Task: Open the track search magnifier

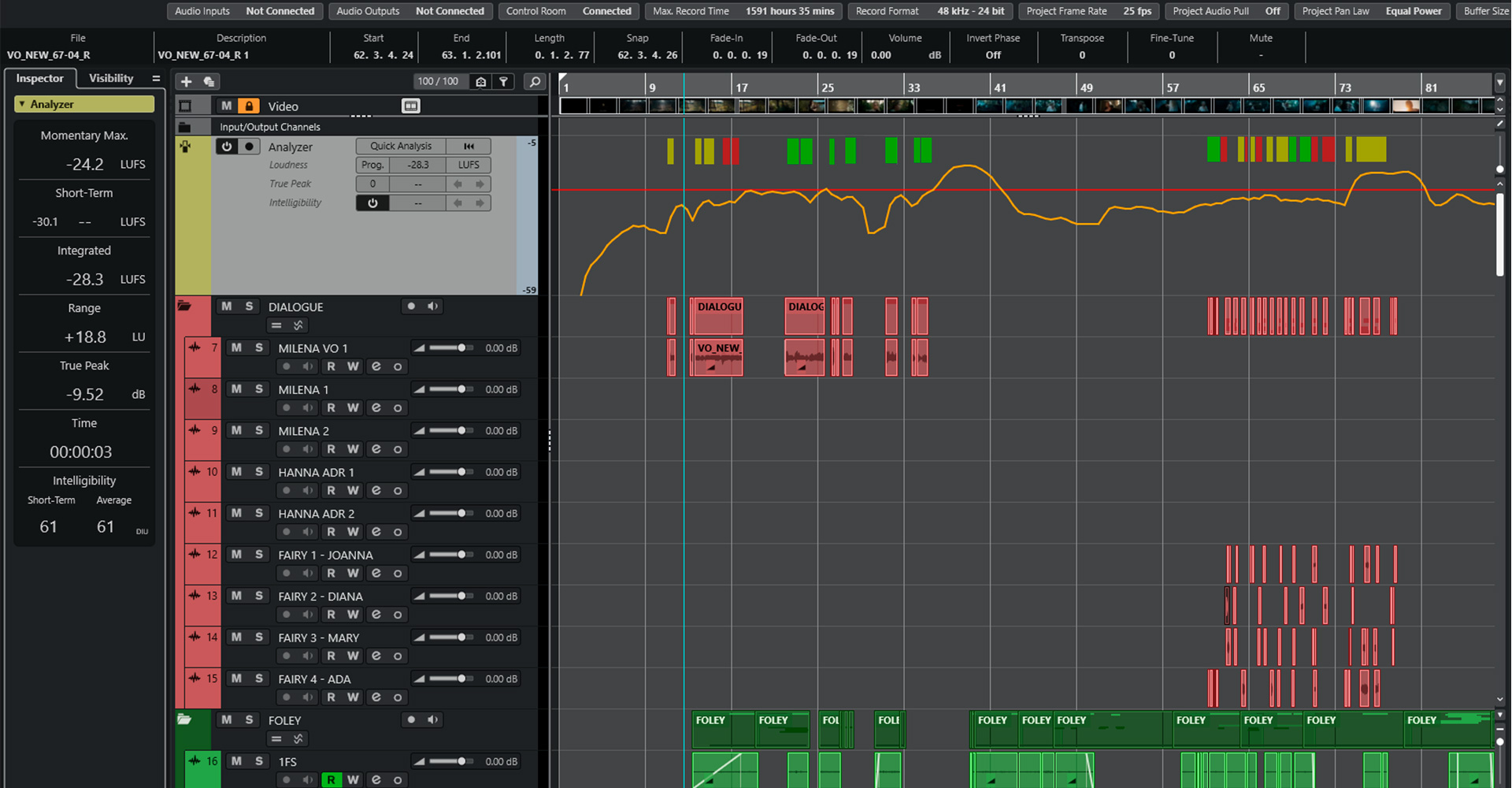Action: point(535,81)
